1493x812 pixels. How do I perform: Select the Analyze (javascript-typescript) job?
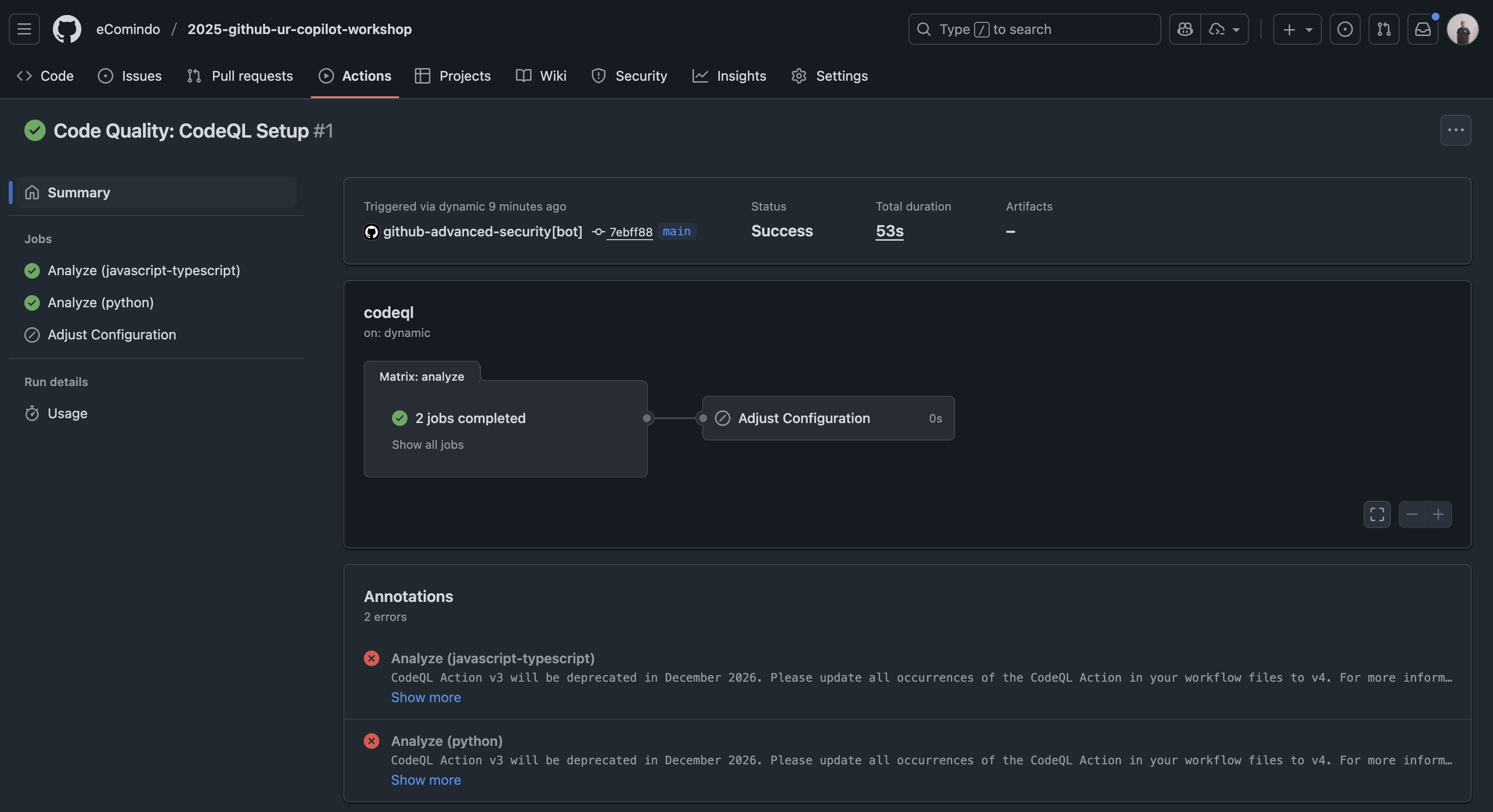coord(143,271)
